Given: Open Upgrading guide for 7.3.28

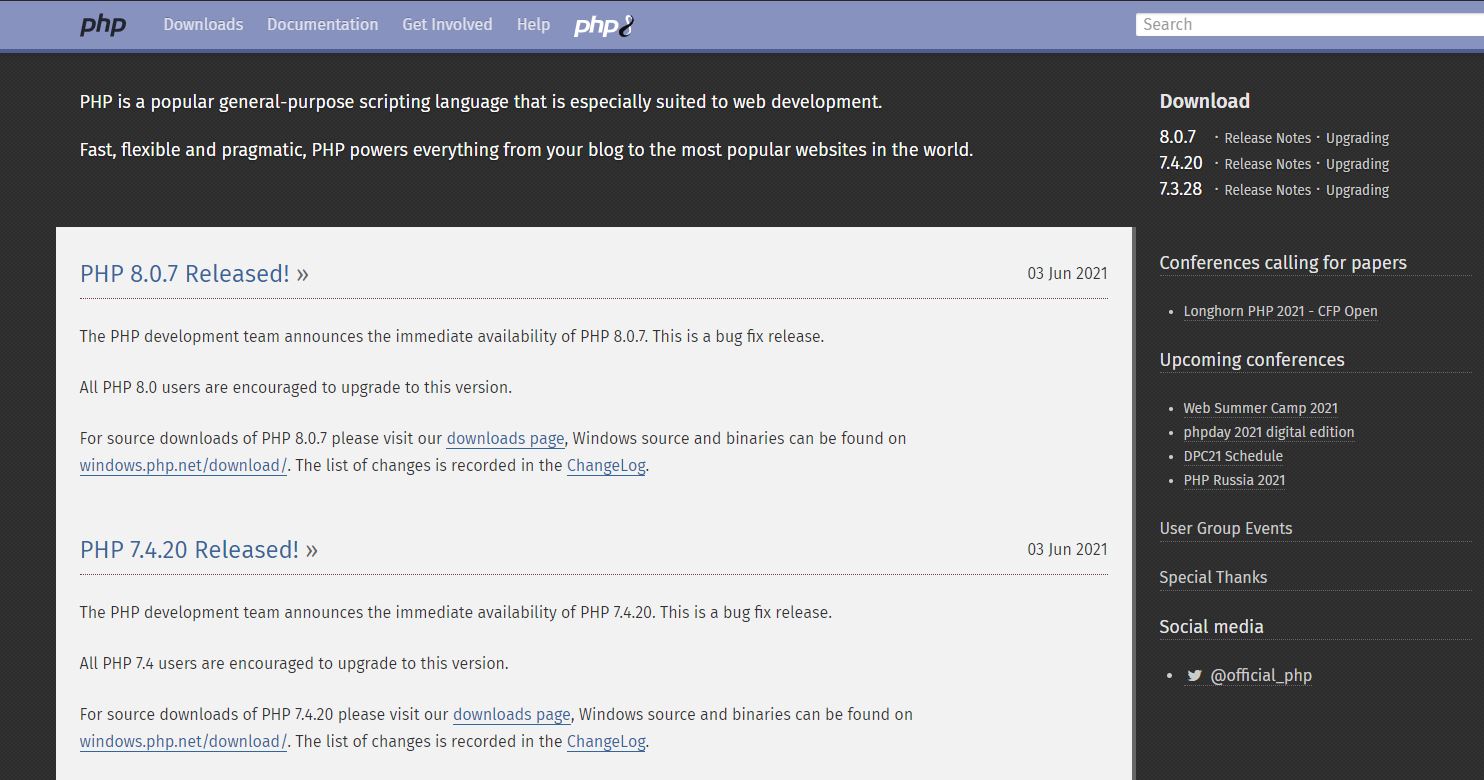Looking at the screenshot, I should [1357, 190].
